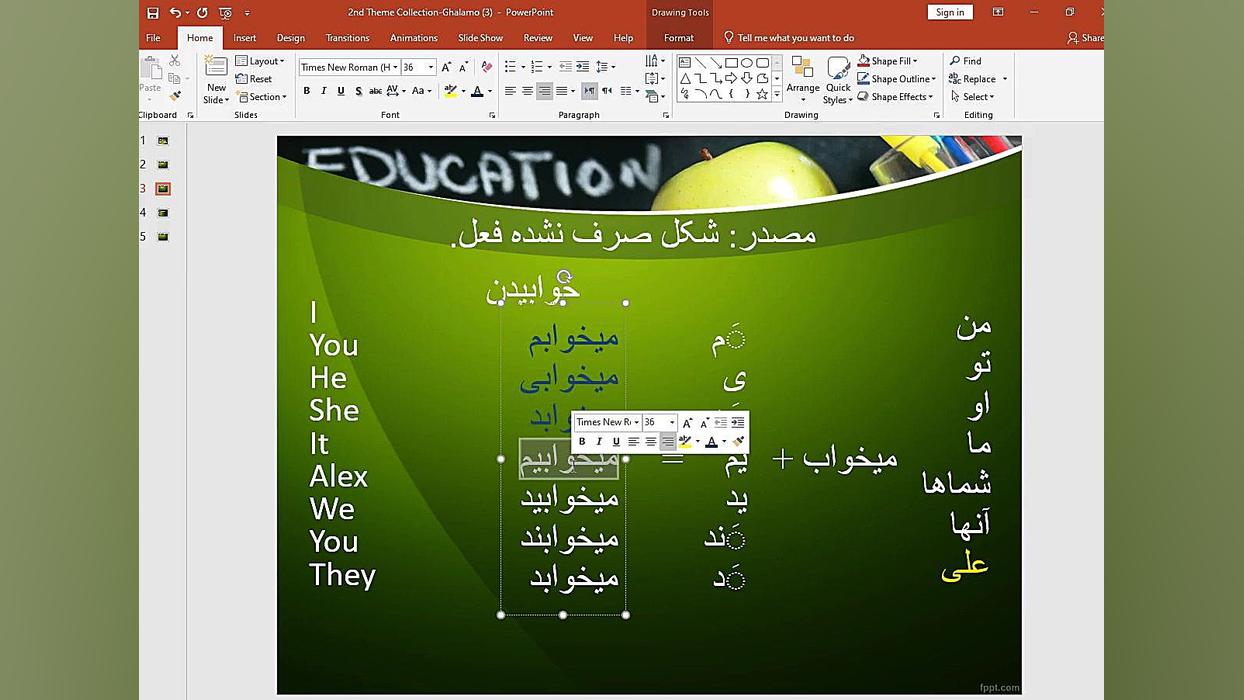Click mini toolbar font color A swatch
This screenshot has width=1244, height=700.
[711, 441]
